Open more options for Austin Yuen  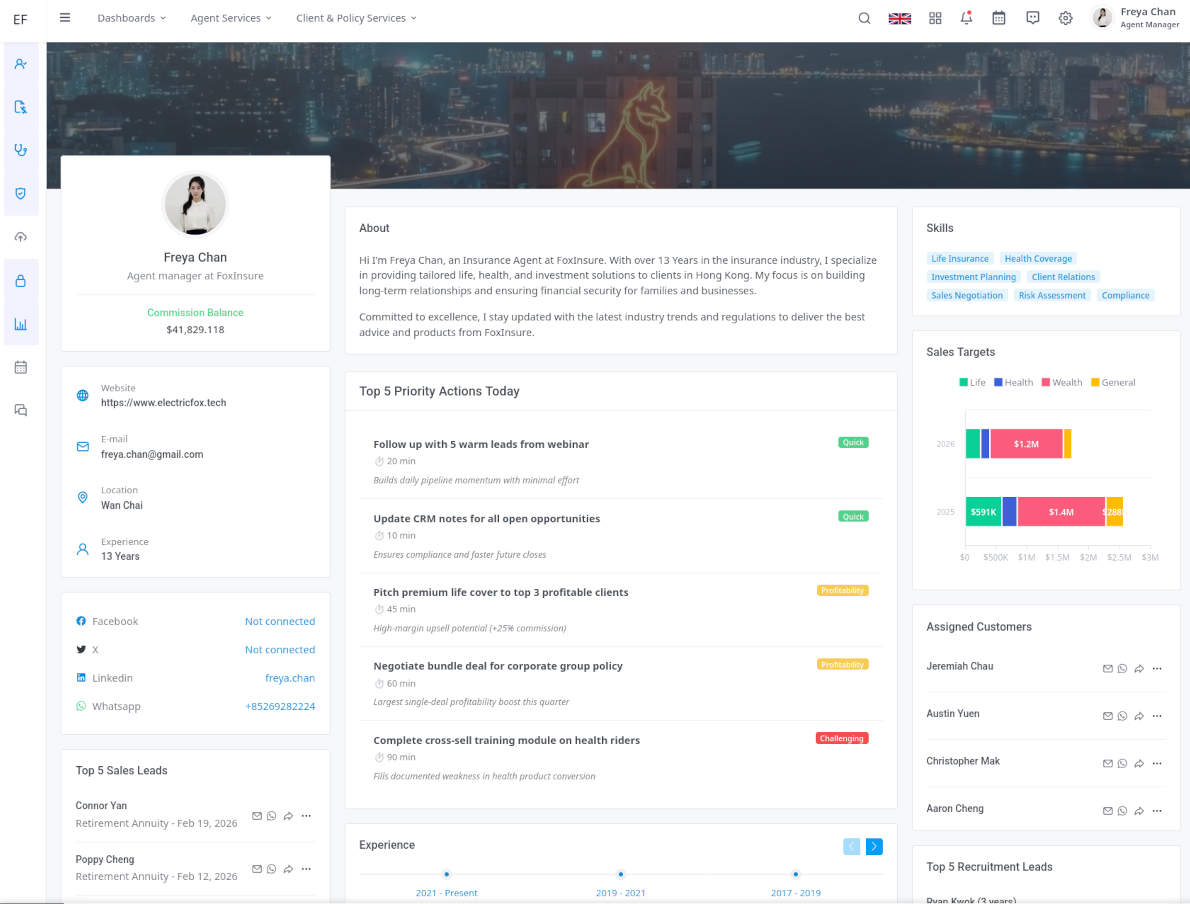(1157, 716)
